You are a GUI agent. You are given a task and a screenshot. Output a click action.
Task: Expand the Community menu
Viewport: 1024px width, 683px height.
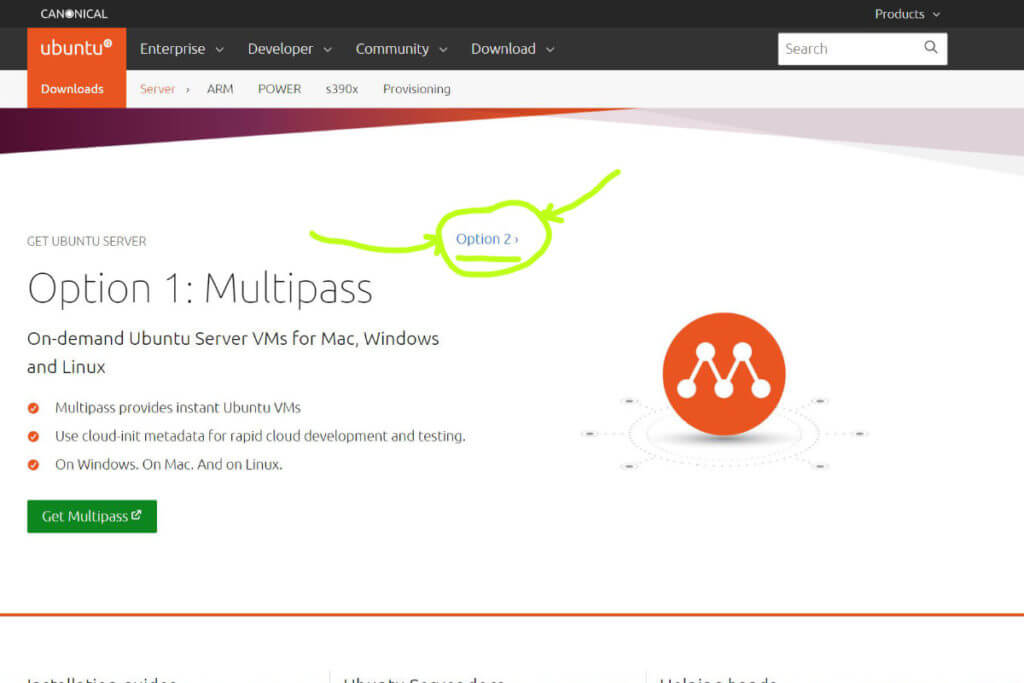click(401, 49)
